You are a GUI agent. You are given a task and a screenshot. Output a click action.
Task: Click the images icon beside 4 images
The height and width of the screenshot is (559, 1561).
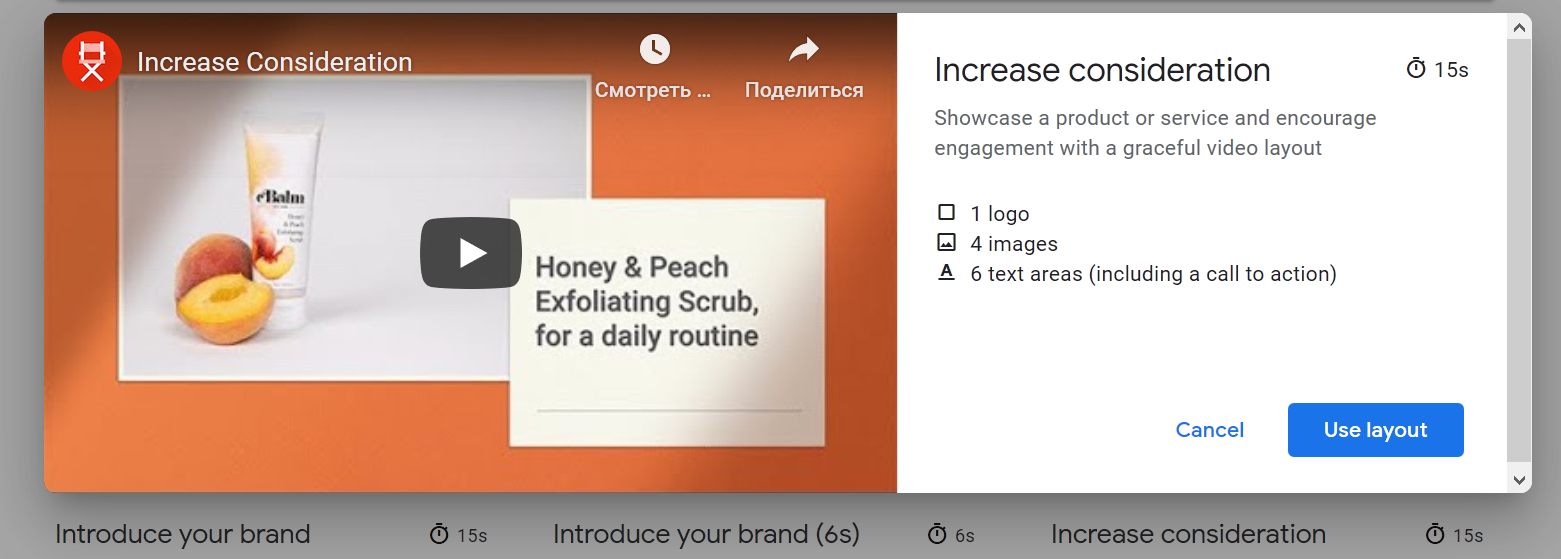coord(946,243)
